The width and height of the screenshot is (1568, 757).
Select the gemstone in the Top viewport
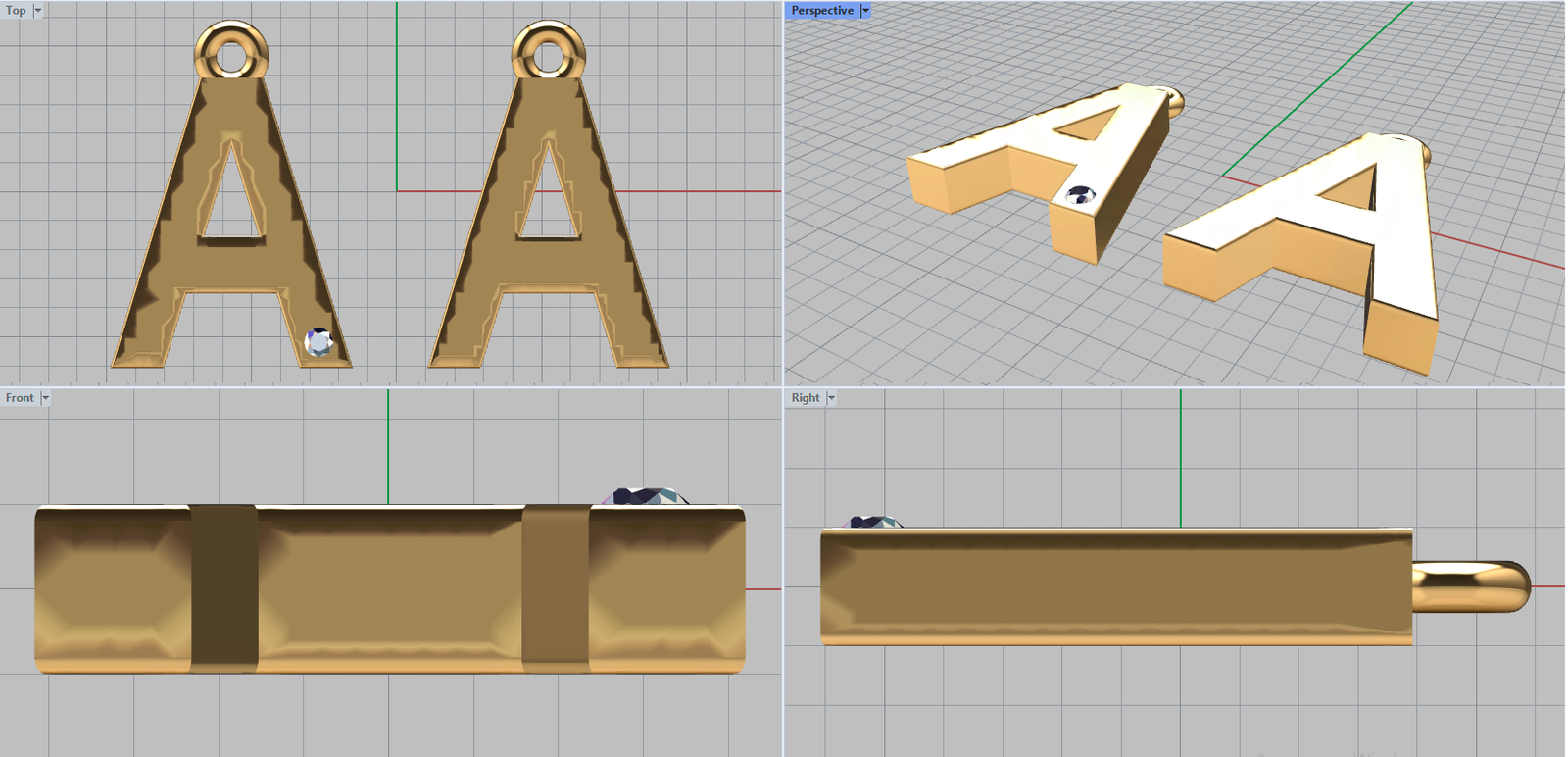[x=318, y=342]
